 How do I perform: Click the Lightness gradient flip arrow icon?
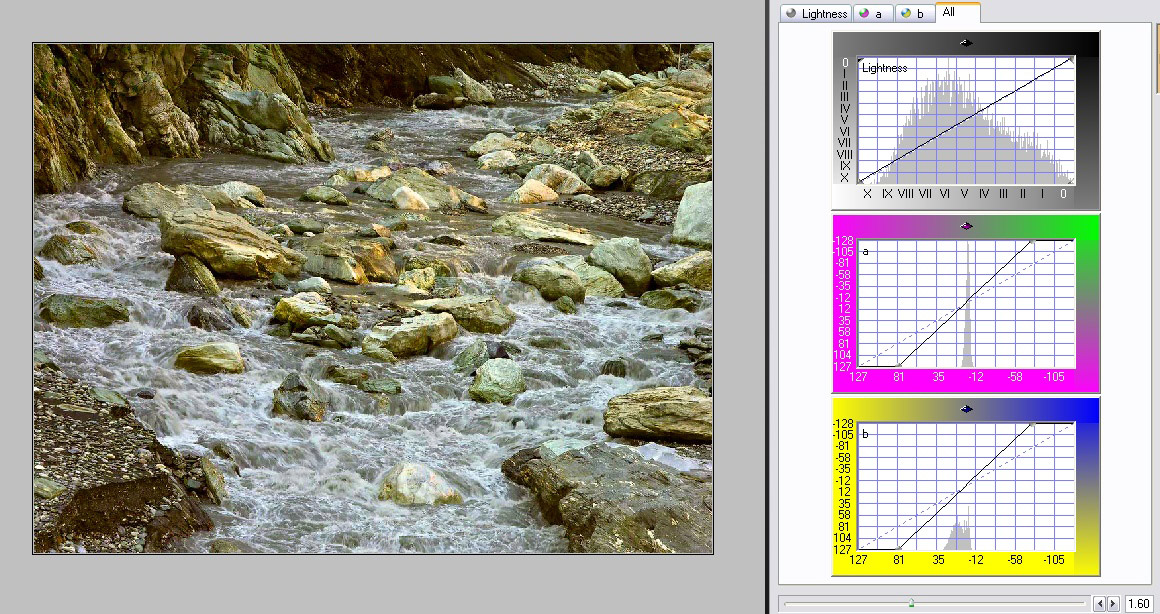point(966,42)
